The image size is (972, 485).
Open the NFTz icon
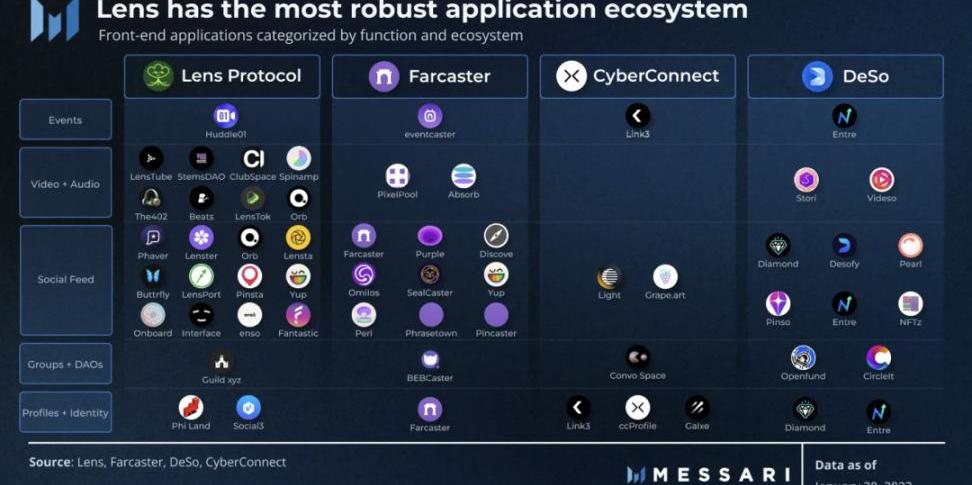pos(911,304)
